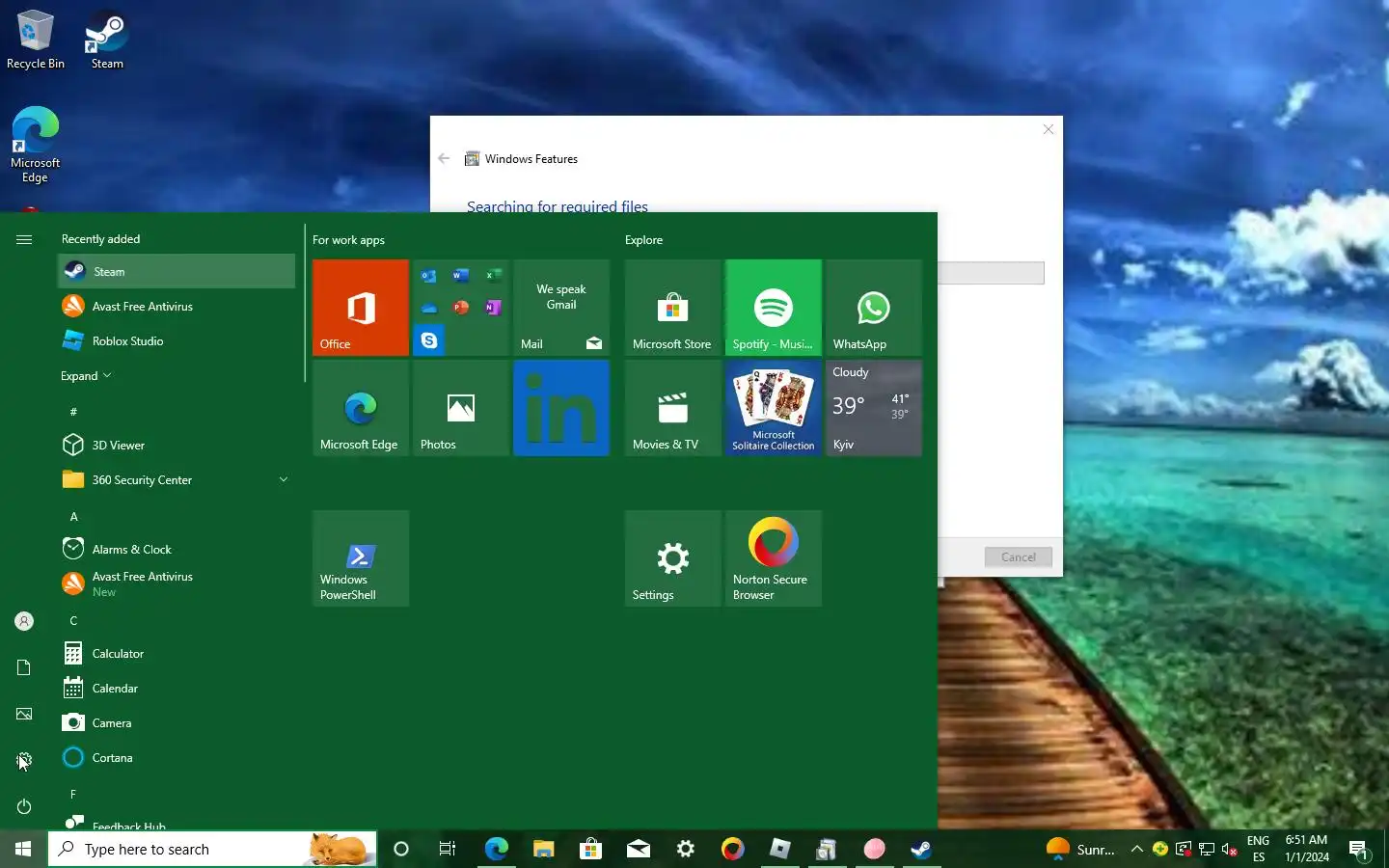The height and width of the screenshot is (868, 1389).
Task: Launch Windows PowerShell tile
Action: click(361, 558)
